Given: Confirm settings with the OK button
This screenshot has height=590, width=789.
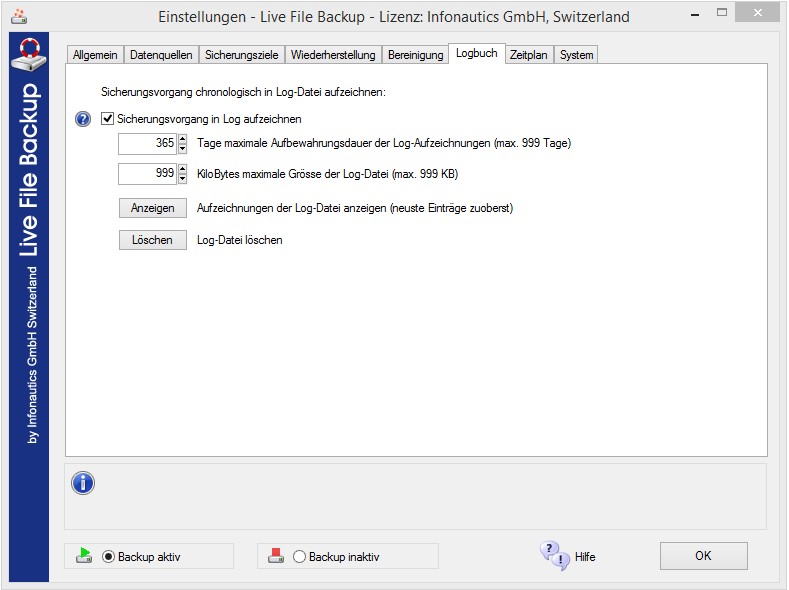Looking at the screenshot, I should [x=703, y=556].
